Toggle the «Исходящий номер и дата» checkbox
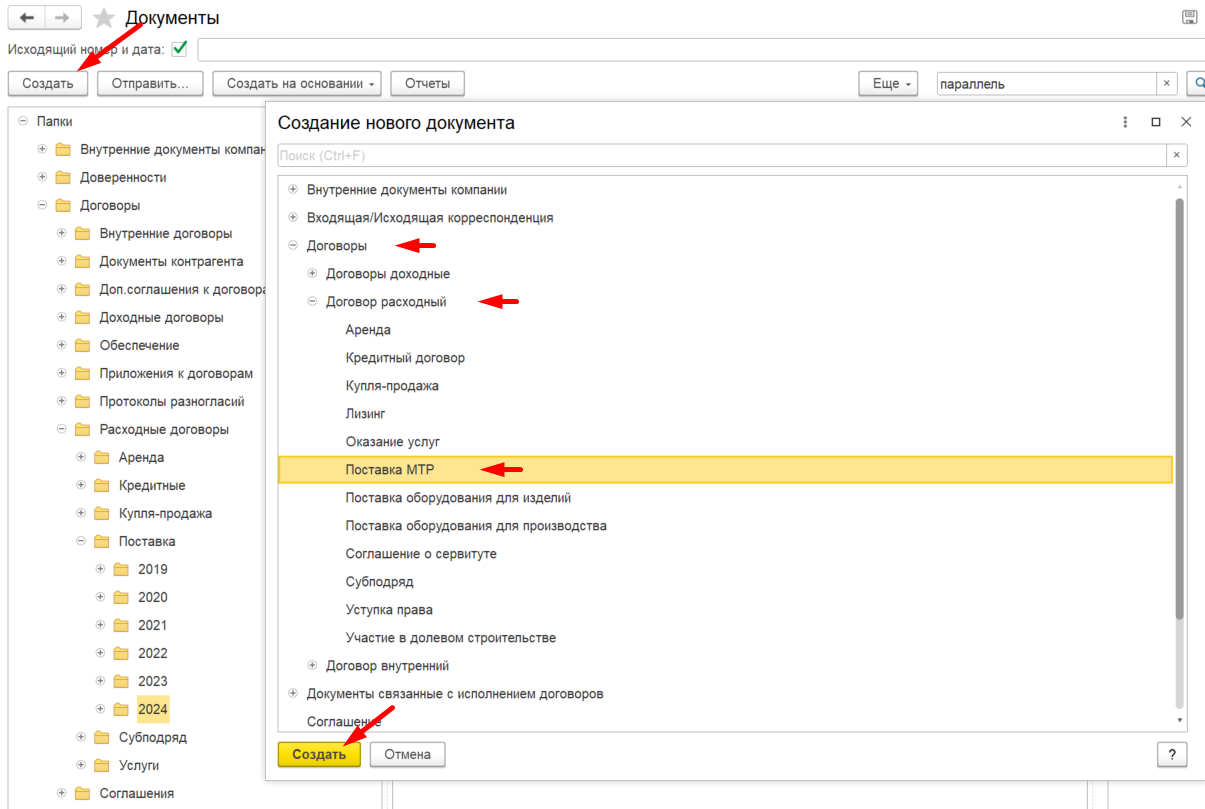Image resolution: width=1205 pixels, height=809 pixels. point(180,48)
